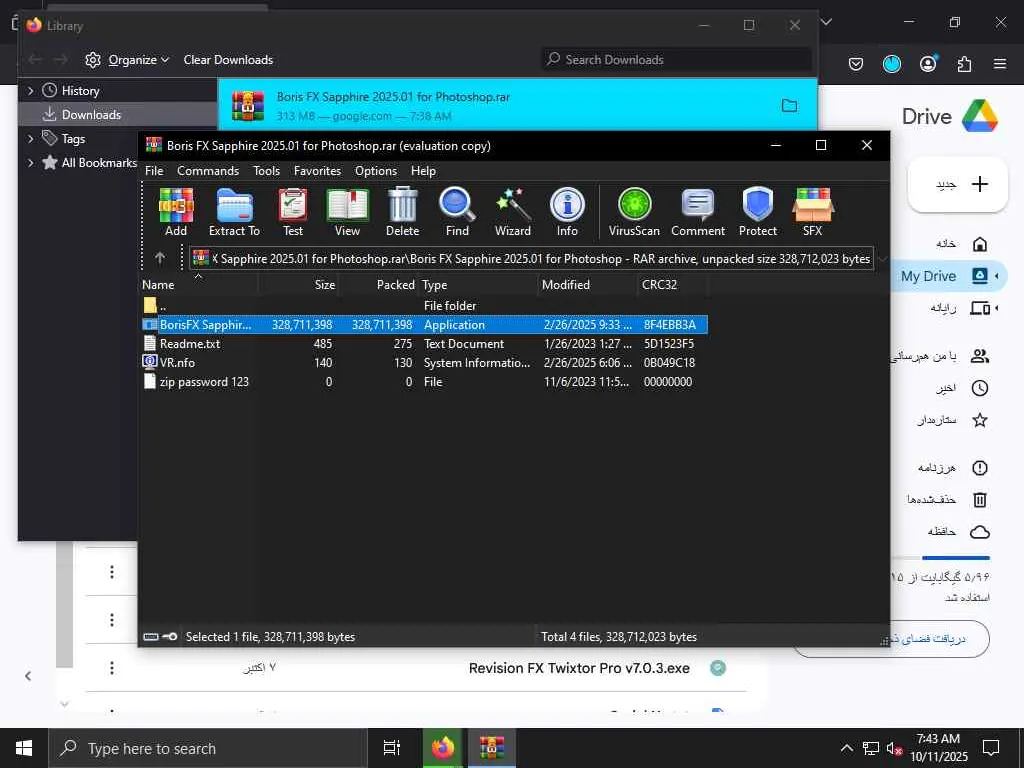Start VirusScan on the archive

634,212
